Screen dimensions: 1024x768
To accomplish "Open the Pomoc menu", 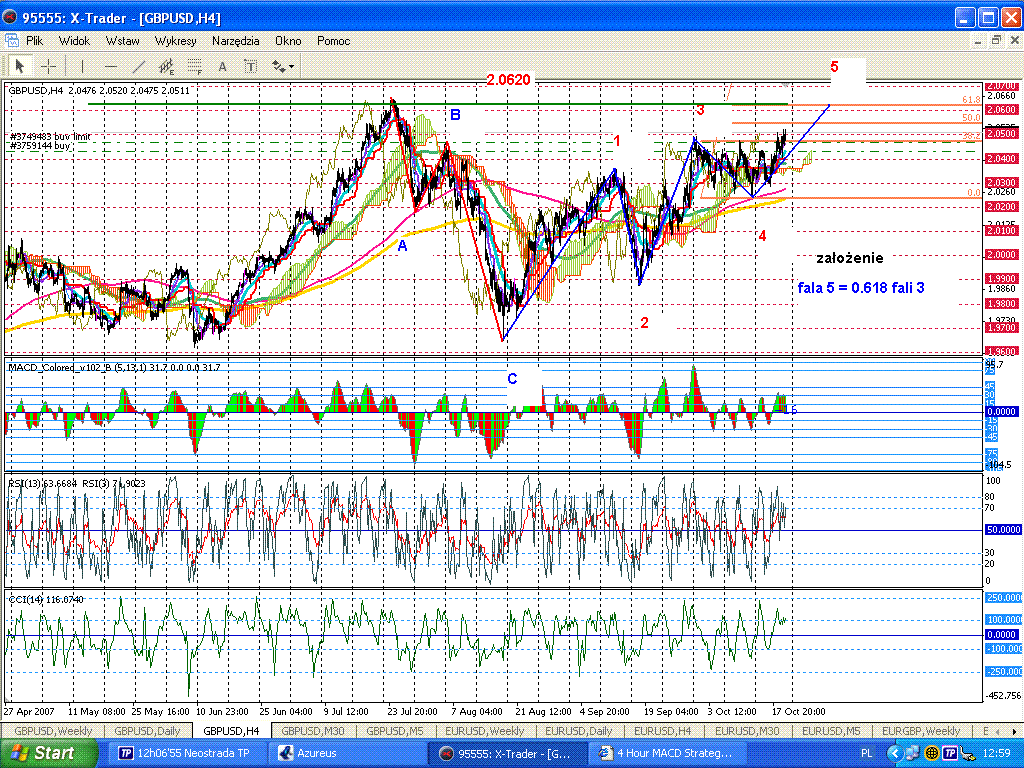I will click(x=334, y=40).
